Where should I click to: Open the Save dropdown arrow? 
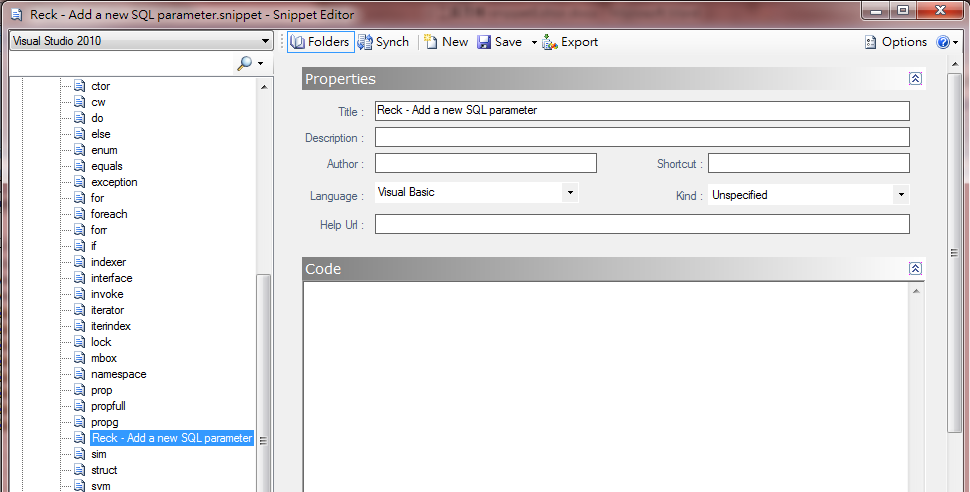pos(534,43)
